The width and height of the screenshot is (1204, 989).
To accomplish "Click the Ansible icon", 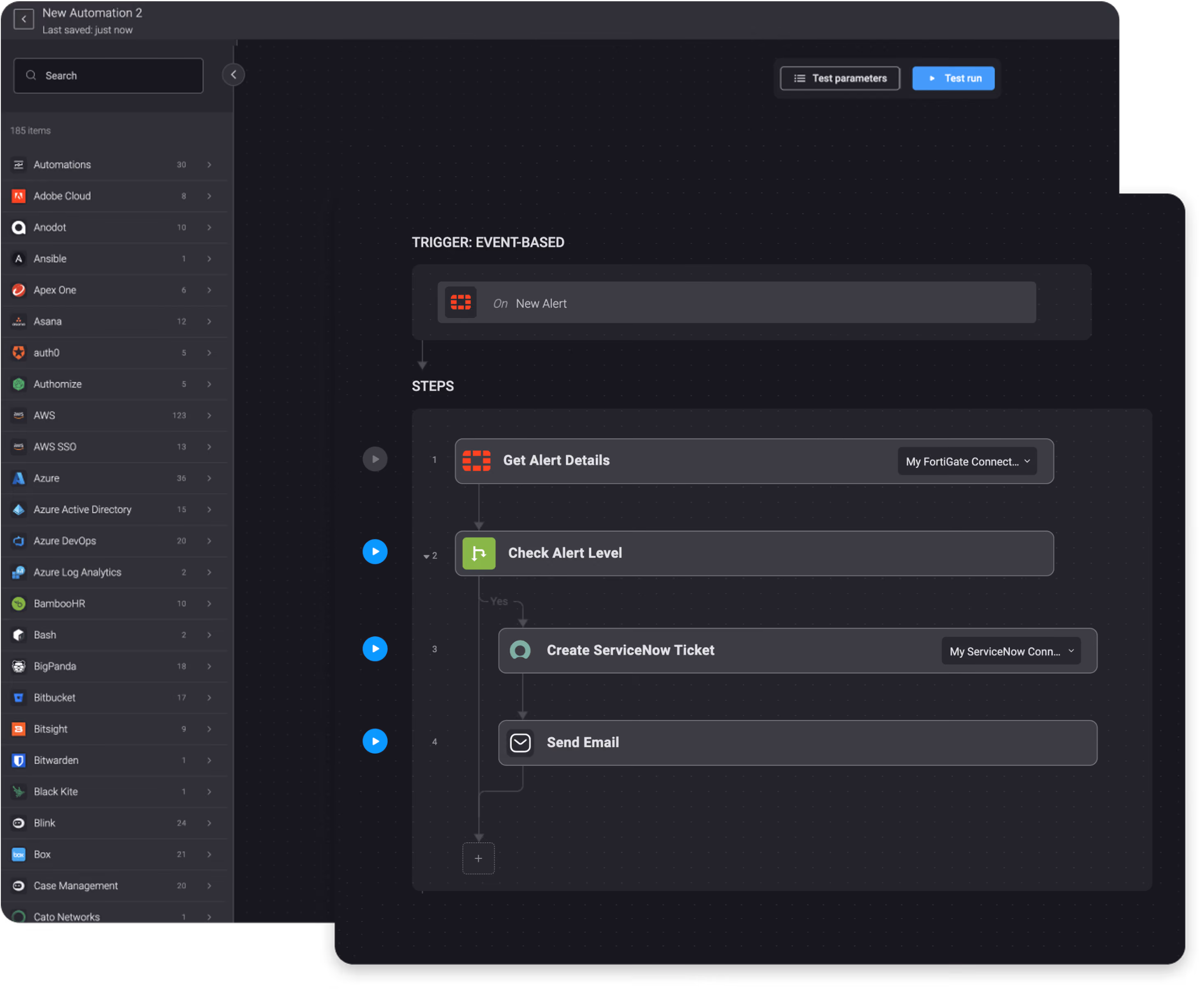I will pos(19,259).
